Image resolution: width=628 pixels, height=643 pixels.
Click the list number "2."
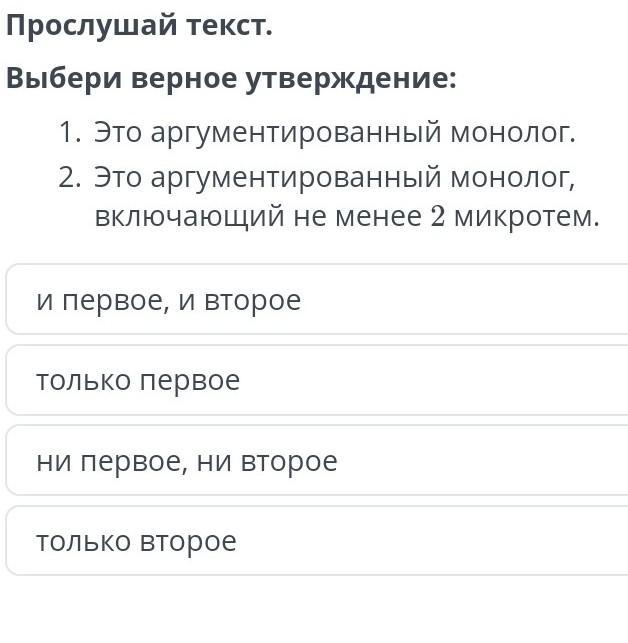click(67, 178)
